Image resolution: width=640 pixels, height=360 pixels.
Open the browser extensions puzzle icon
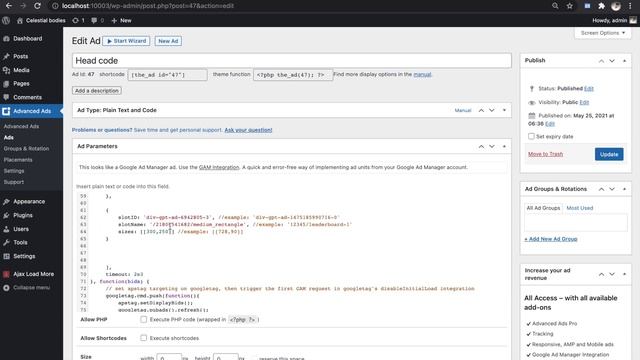tap(601, 6)
